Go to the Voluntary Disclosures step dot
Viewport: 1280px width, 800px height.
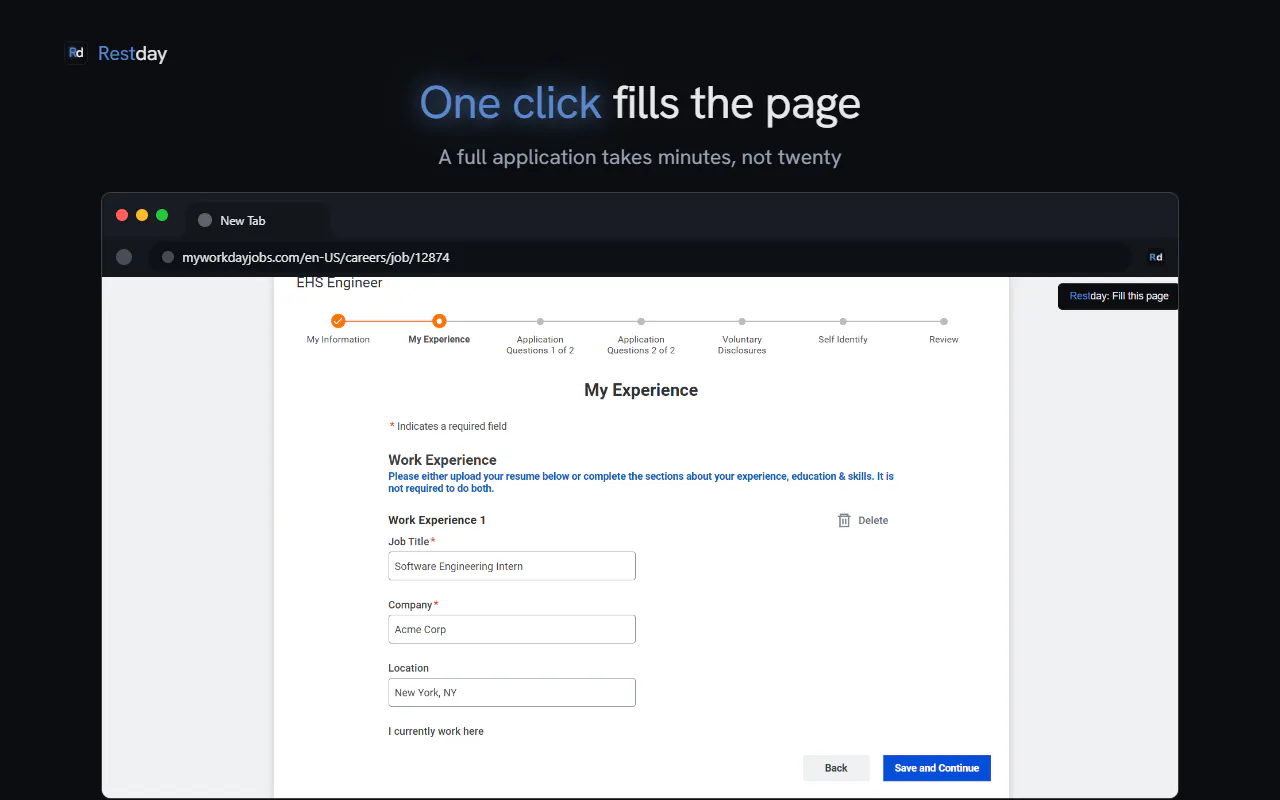(x=742, y=321)
